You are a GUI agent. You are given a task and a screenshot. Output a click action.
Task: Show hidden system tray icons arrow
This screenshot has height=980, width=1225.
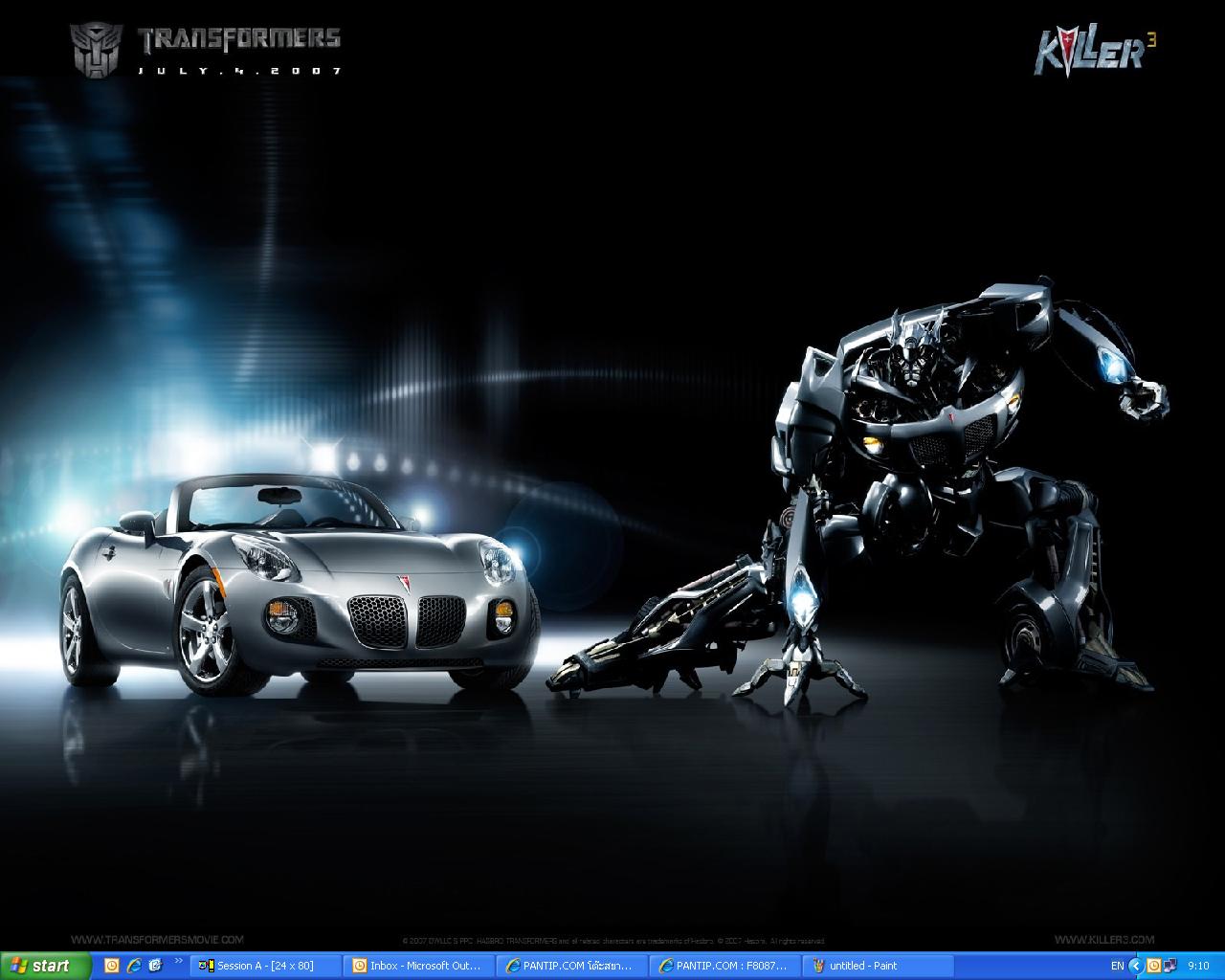point(1137,966)
